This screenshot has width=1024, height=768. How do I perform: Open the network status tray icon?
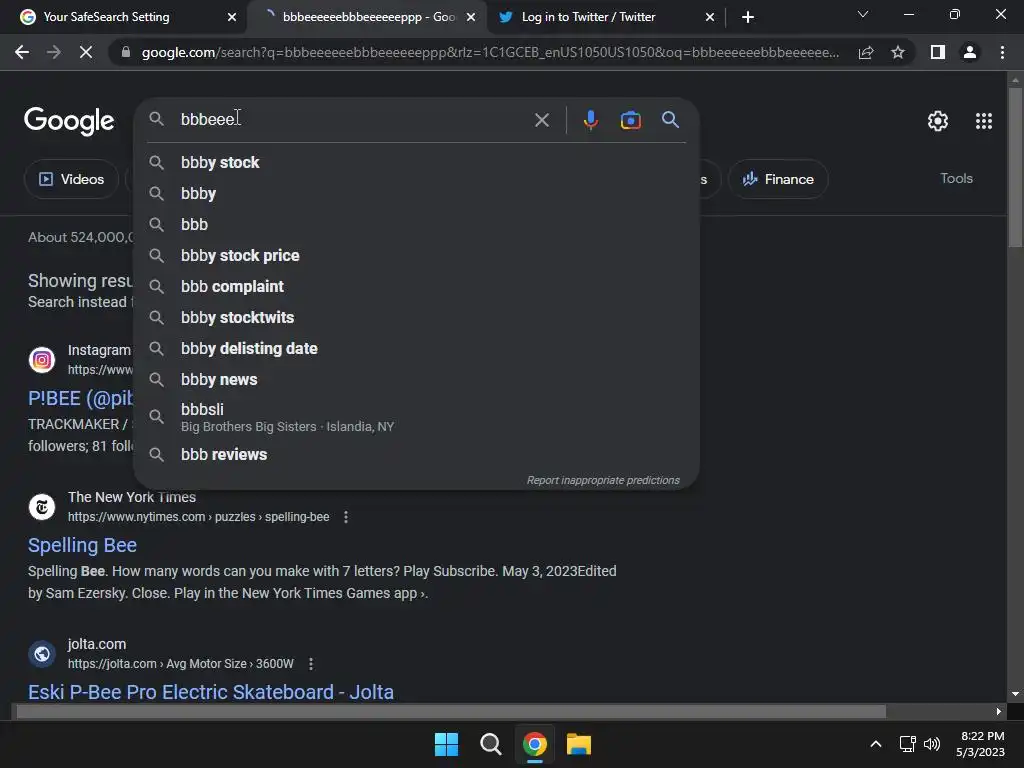(907, 744)
